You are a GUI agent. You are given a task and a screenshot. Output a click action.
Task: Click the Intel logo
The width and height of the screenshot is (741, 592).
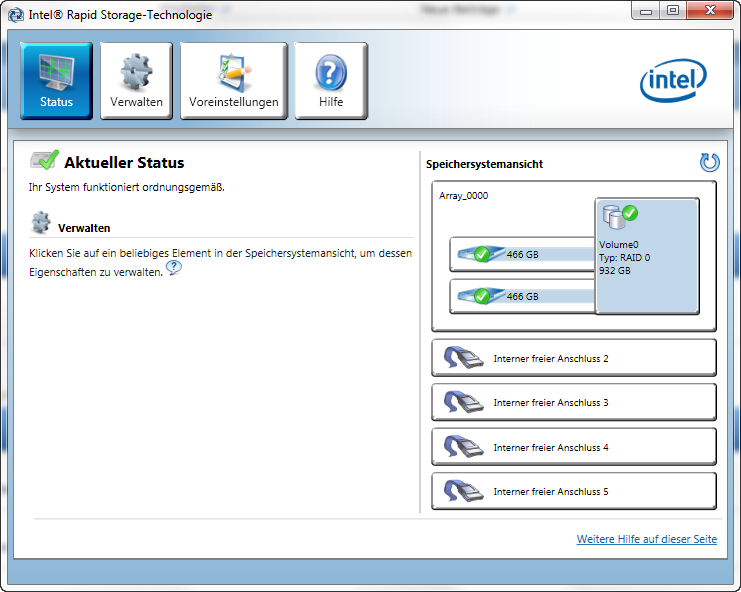(673, 80)
